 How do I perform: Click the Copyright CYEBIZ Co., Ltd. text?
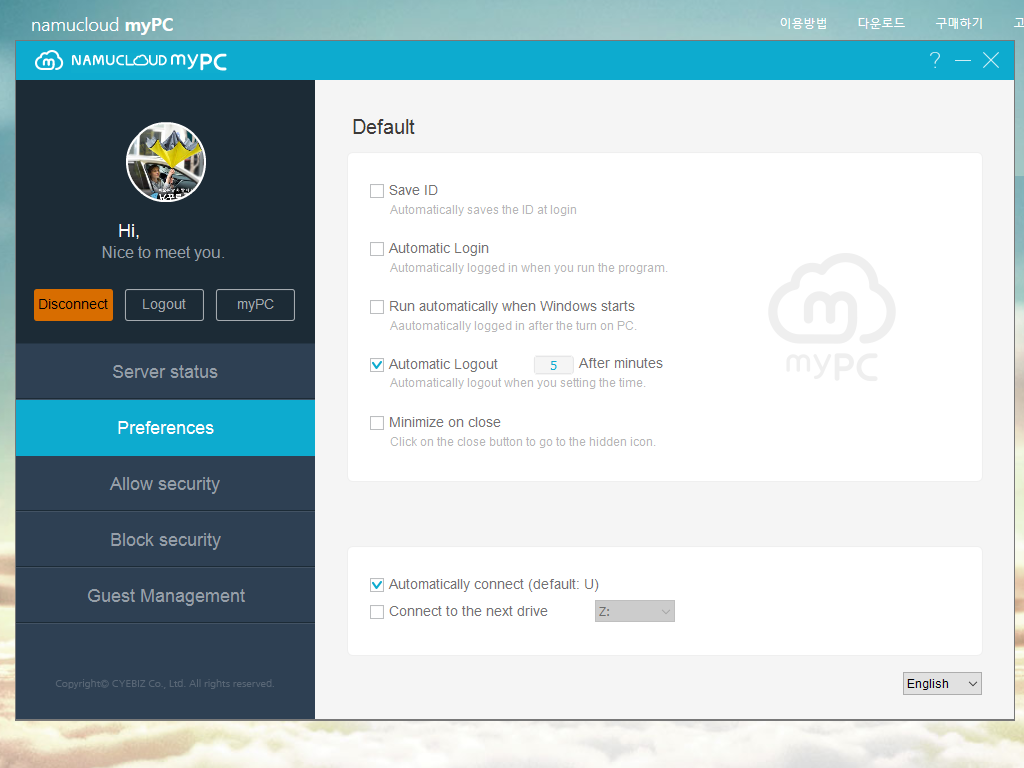165,683
